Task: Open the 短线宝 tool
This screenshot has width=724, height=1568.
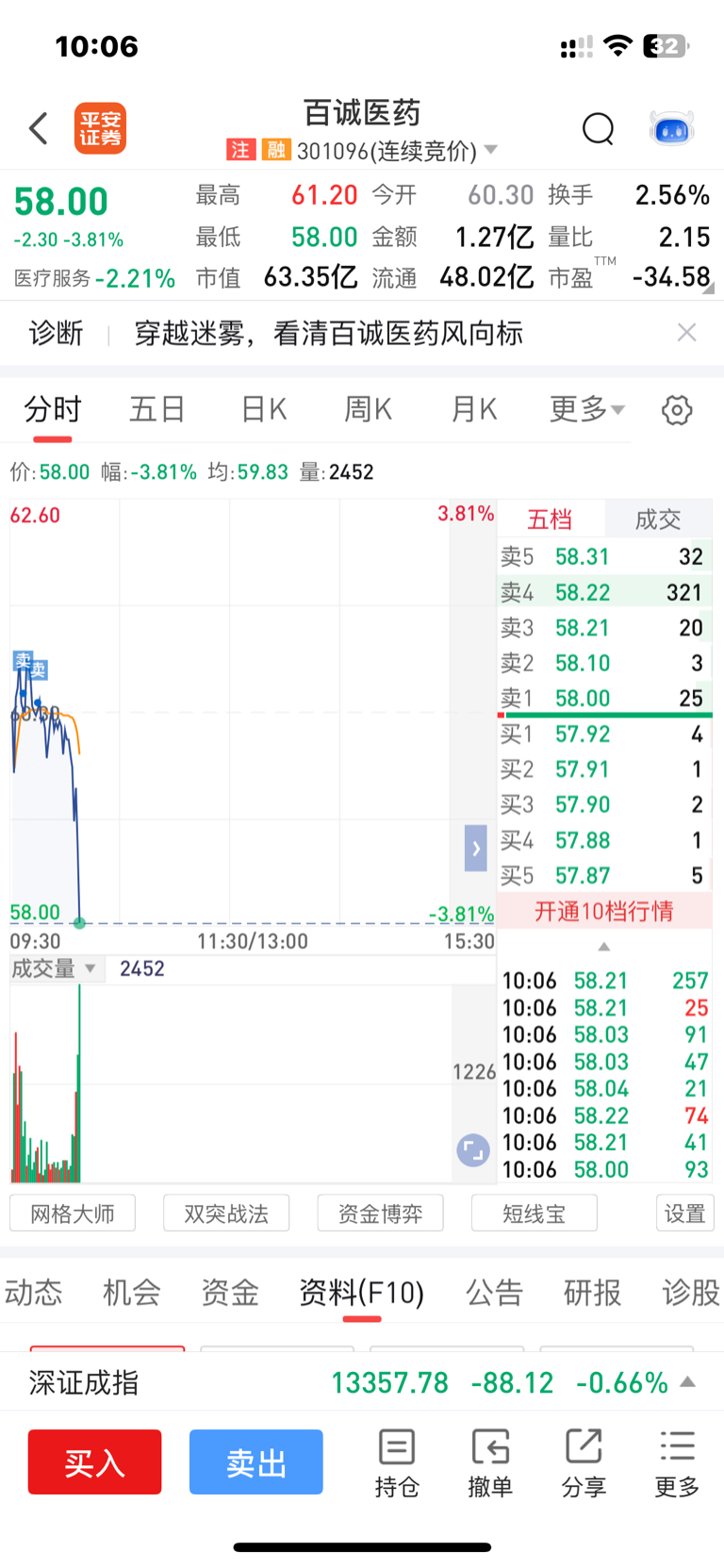Action: (x=534, y=1213)
